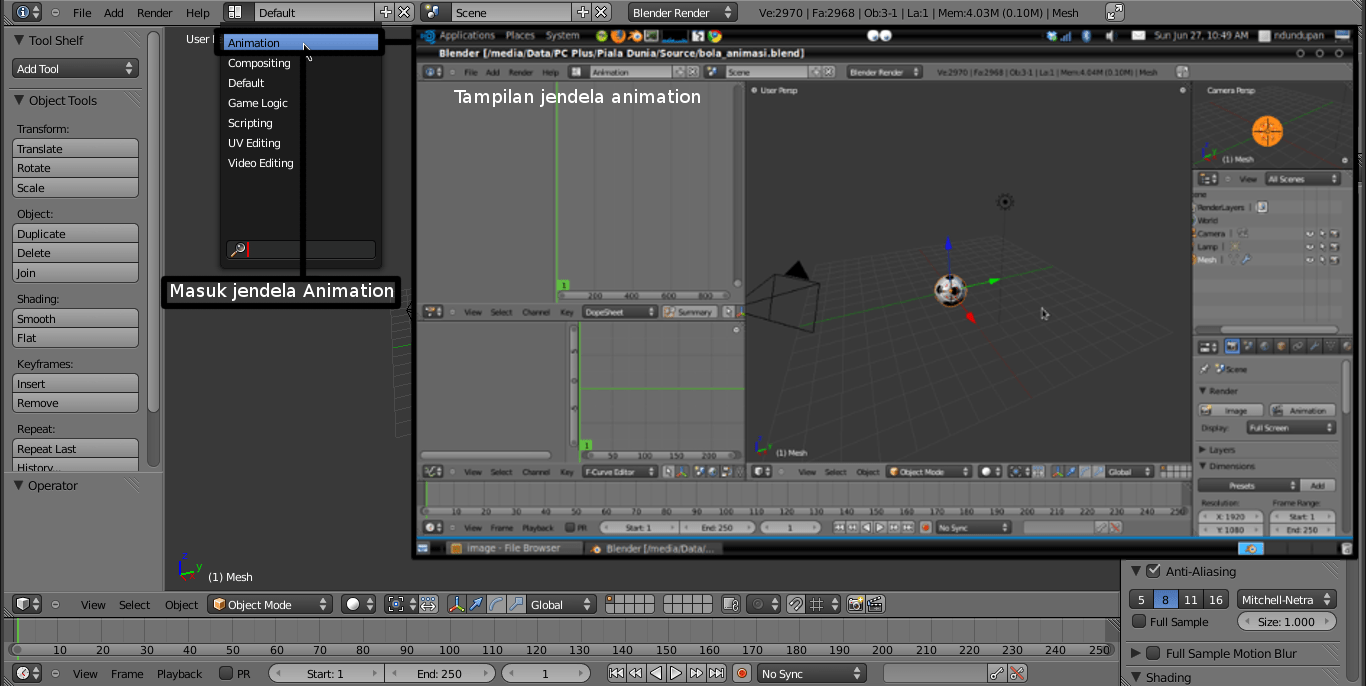Click the insert keyframe key icon

click(x=997, y=674)
